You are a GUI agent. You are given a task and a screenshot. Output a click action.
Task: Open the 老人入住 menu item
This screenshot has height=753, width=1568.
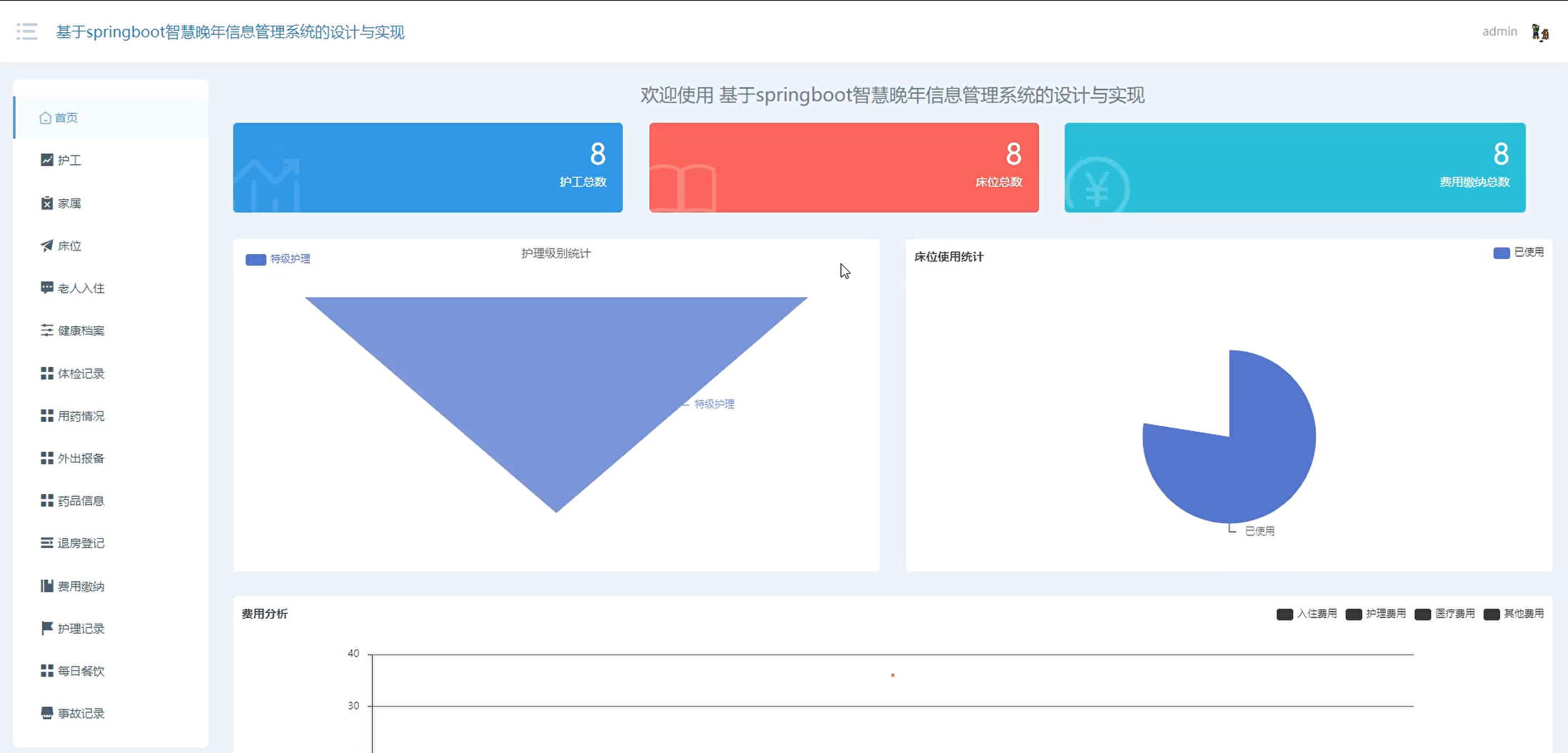111,288
